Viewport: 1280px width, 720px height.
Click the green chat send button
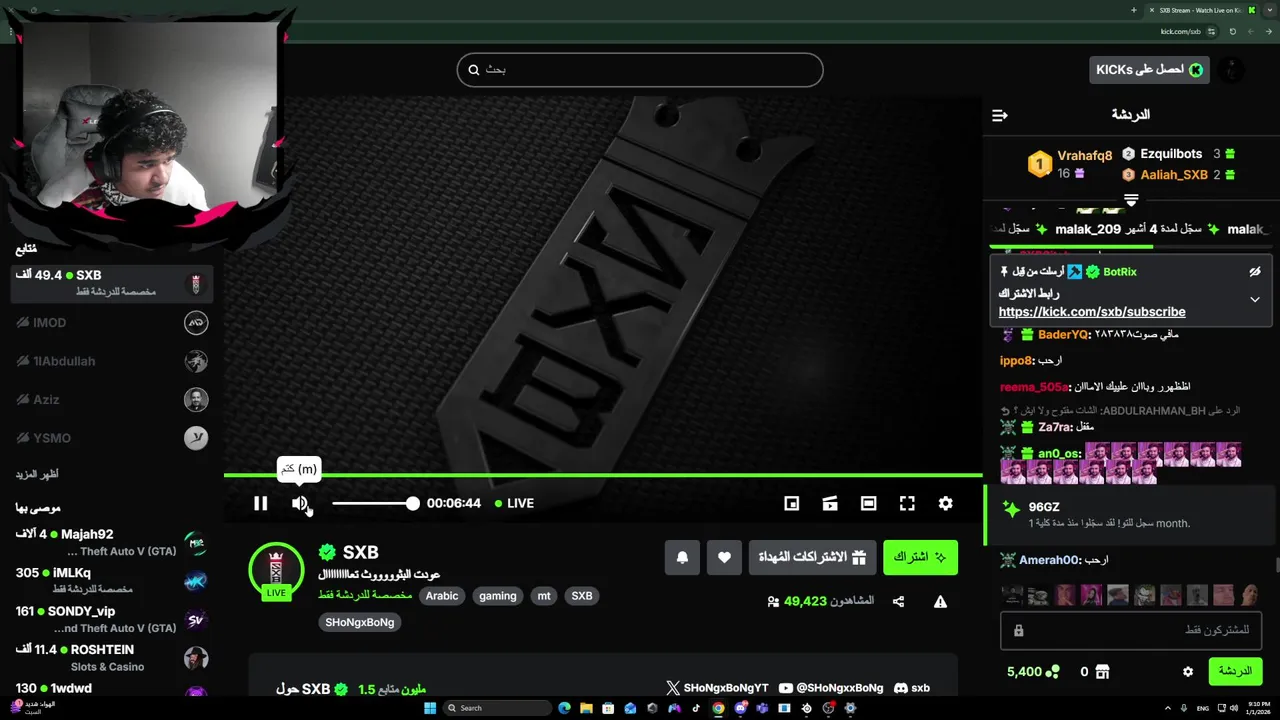[x=1234, y=671]
